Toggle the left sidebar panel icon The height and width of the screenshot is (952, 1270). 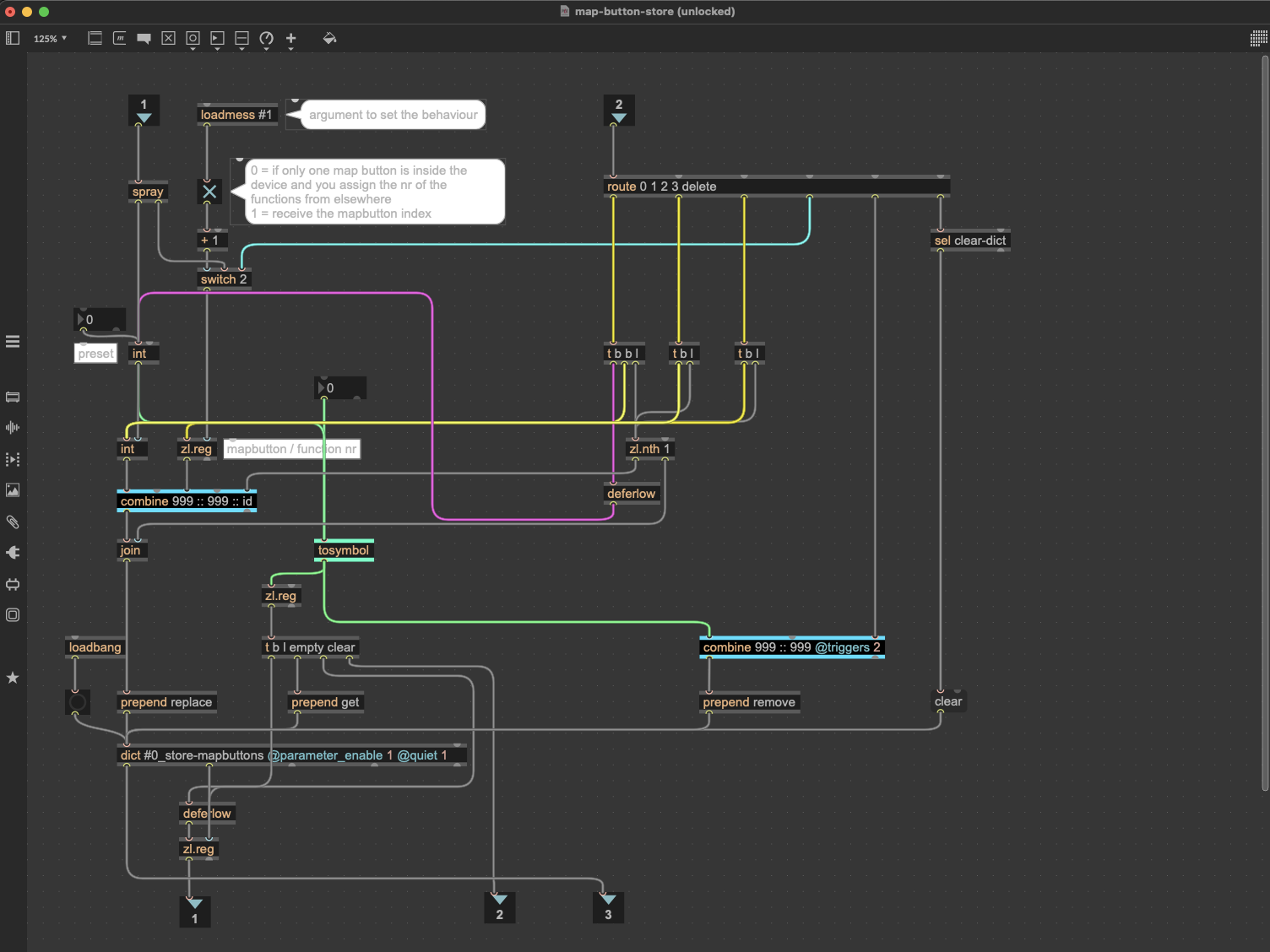point(13,38)
